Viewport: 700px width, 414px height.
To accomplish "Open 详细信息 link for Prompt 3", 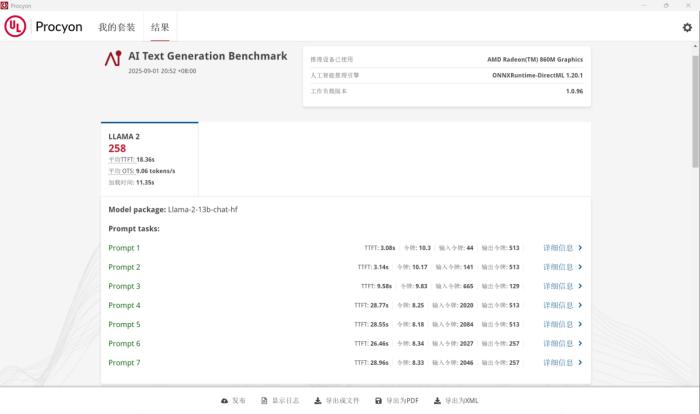I will pyautogui.click(x=558, y=286).
